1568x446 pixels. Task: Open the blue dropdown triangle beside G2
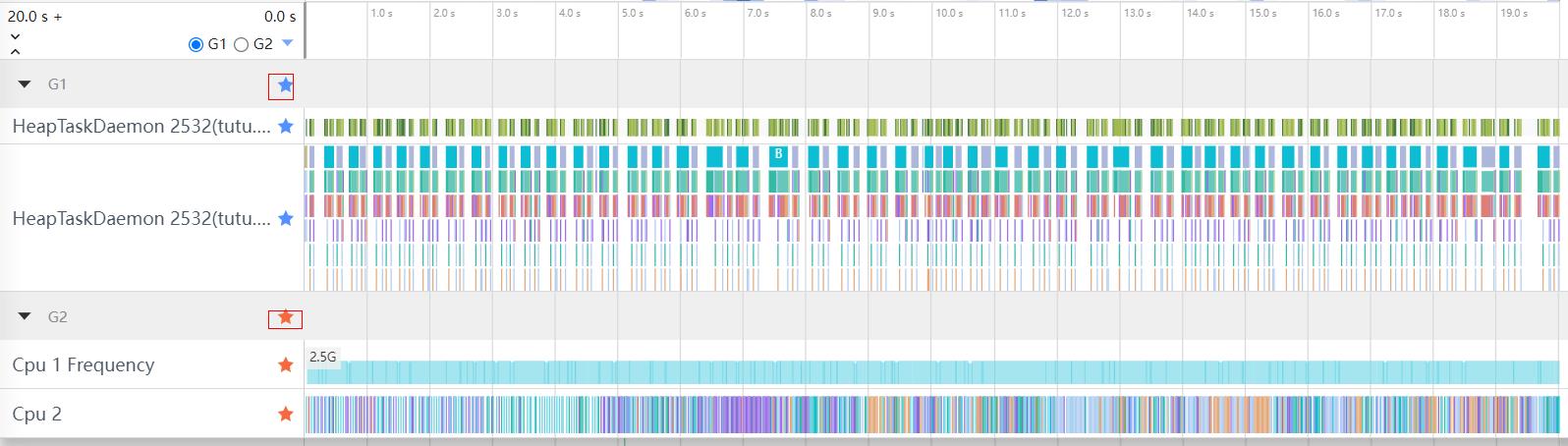287,43
